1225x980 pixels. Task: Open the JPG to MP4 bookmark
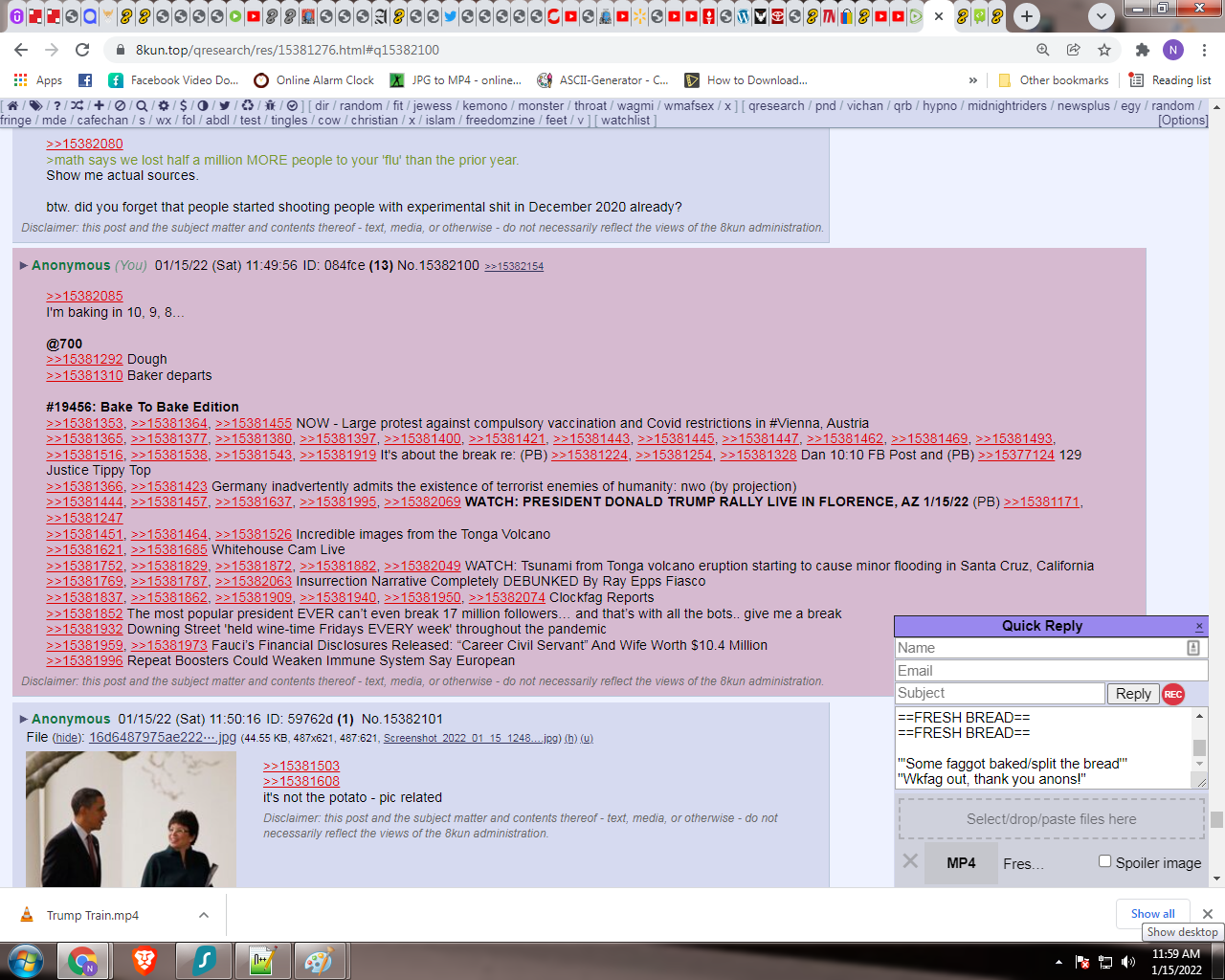(x=456, y=80)
